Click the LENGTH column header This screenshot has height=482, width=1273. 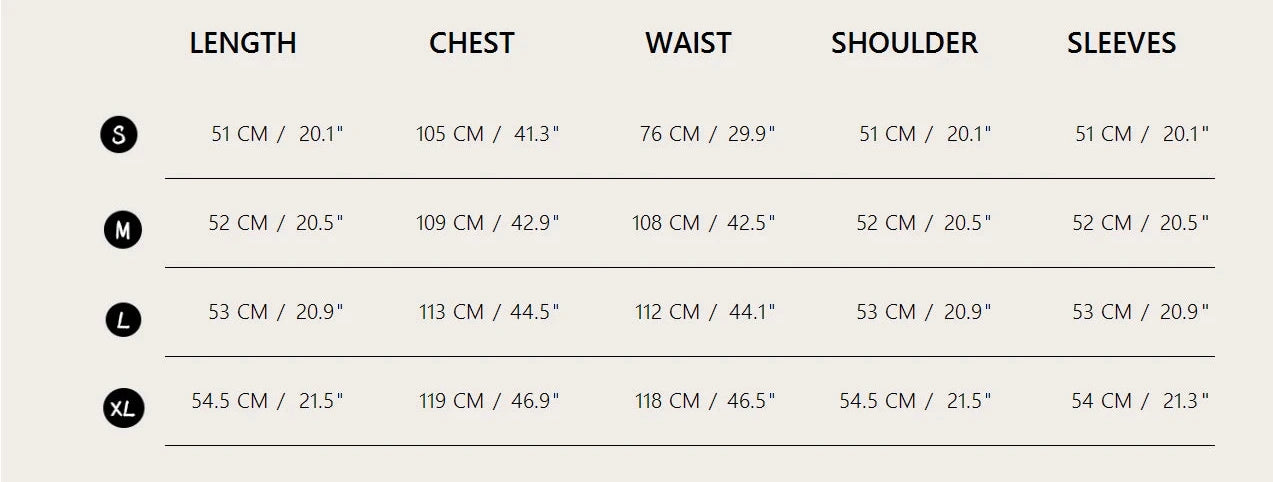[243, 43]
